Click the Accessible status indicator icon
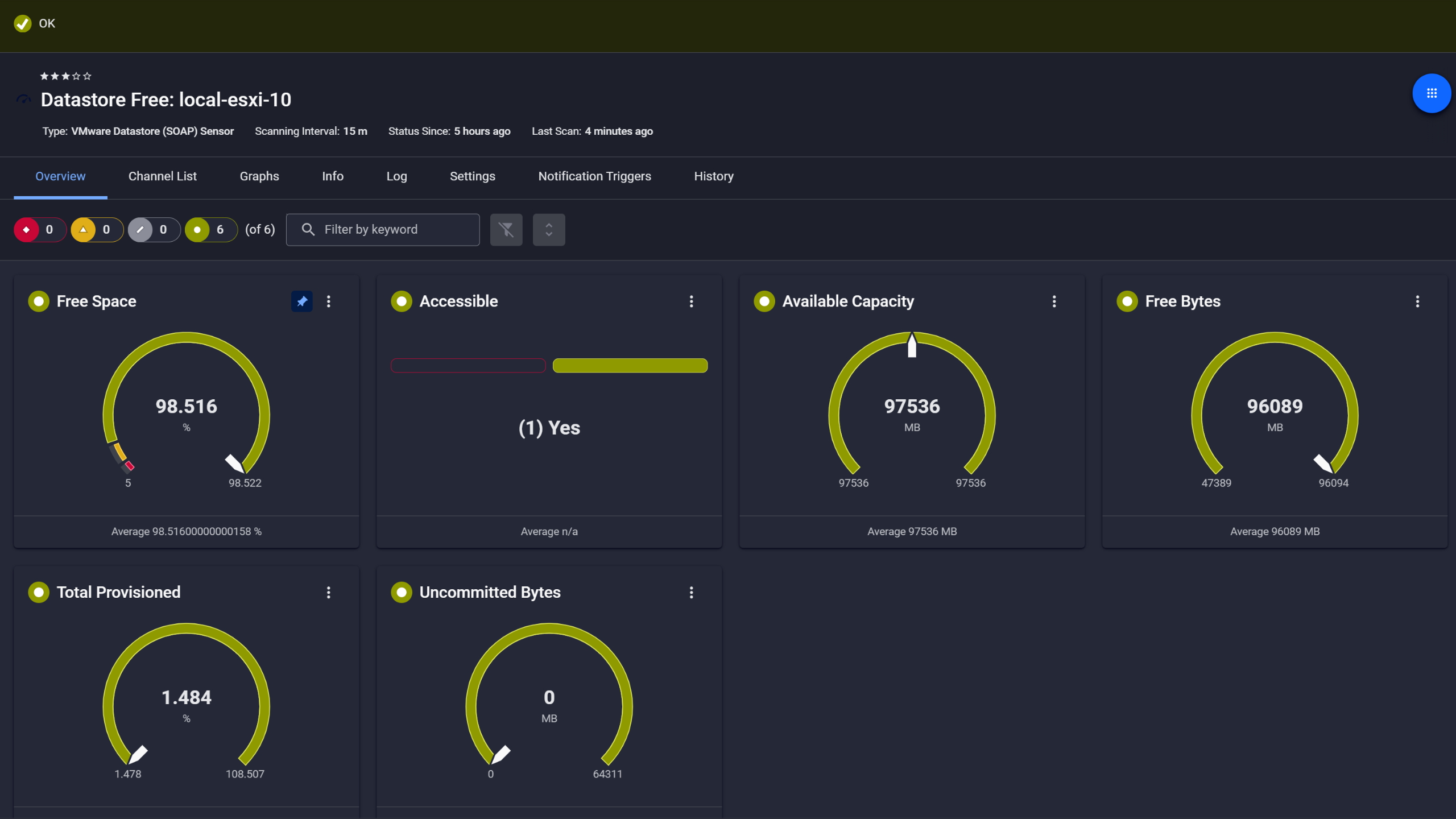 click(402, 301)
